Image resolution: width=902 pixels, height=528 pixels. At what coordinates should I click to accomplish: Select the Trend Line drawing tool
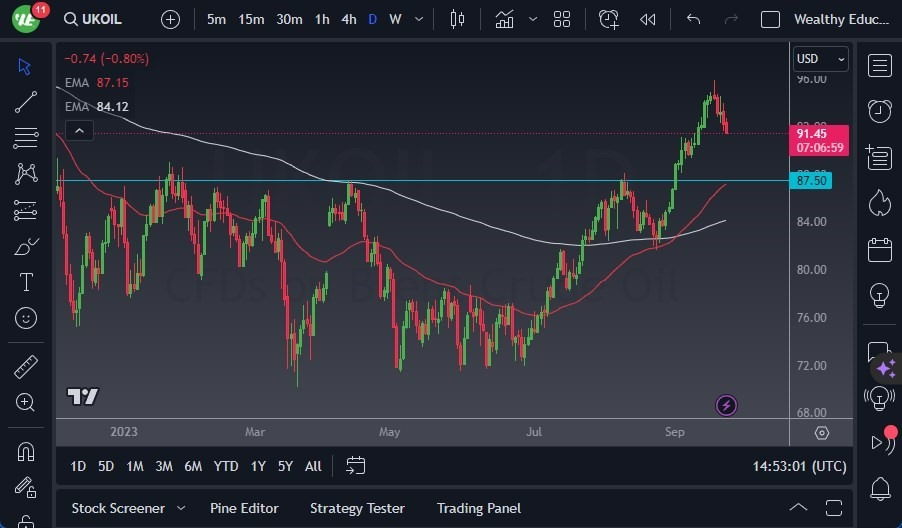(x=26, y=101)
